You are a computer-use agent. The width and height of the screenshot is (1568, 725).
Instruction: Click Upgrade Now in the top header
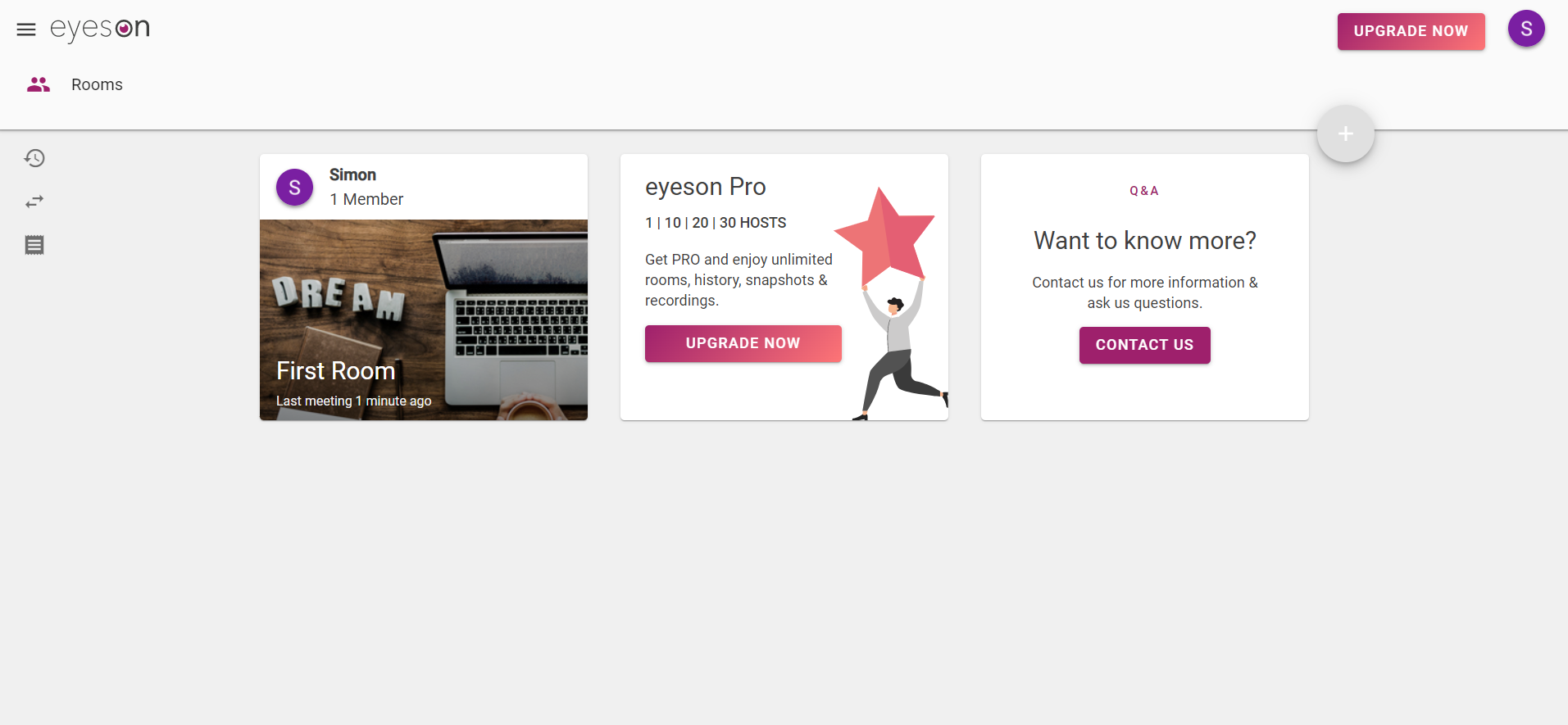point(1411,31)
